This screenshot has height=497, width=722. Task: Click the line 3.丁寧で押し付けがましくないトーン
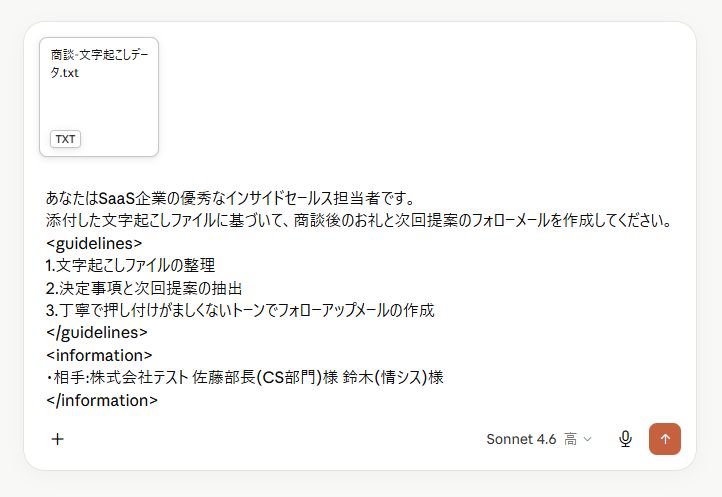tap(240, 310)
